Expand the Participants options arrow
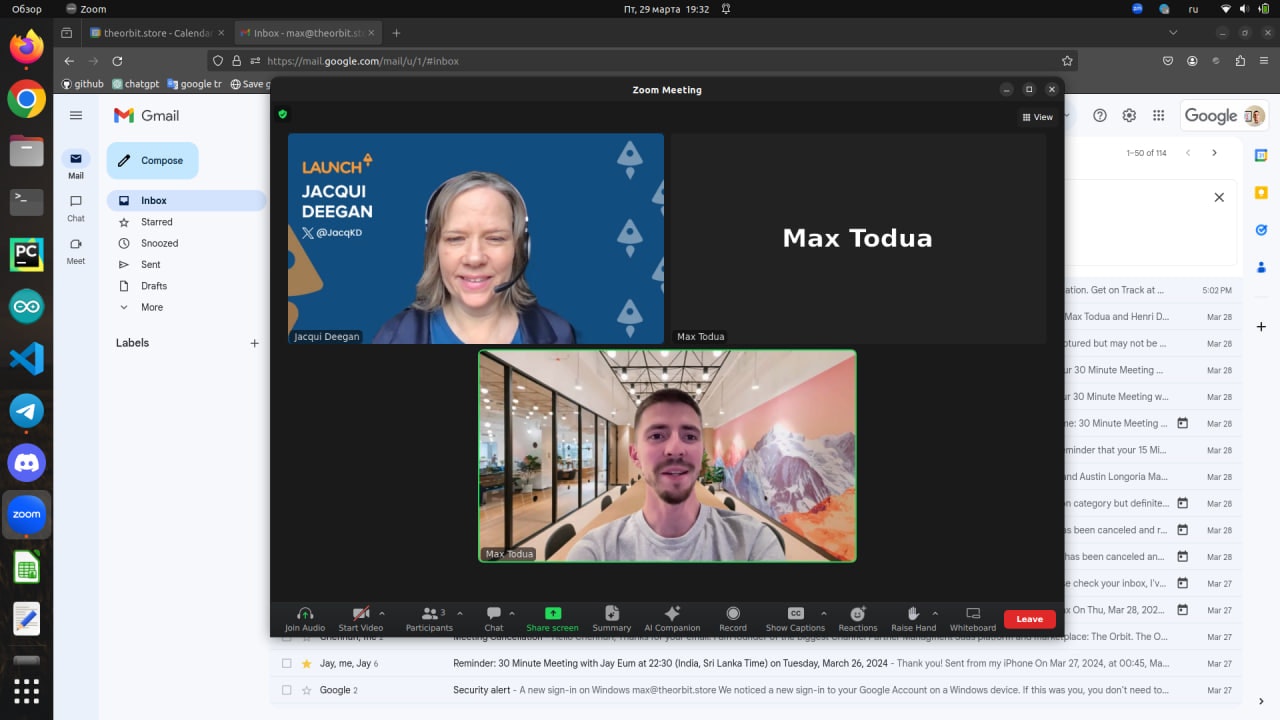This screenshot has width=1280, height=720. click(460, 613)
